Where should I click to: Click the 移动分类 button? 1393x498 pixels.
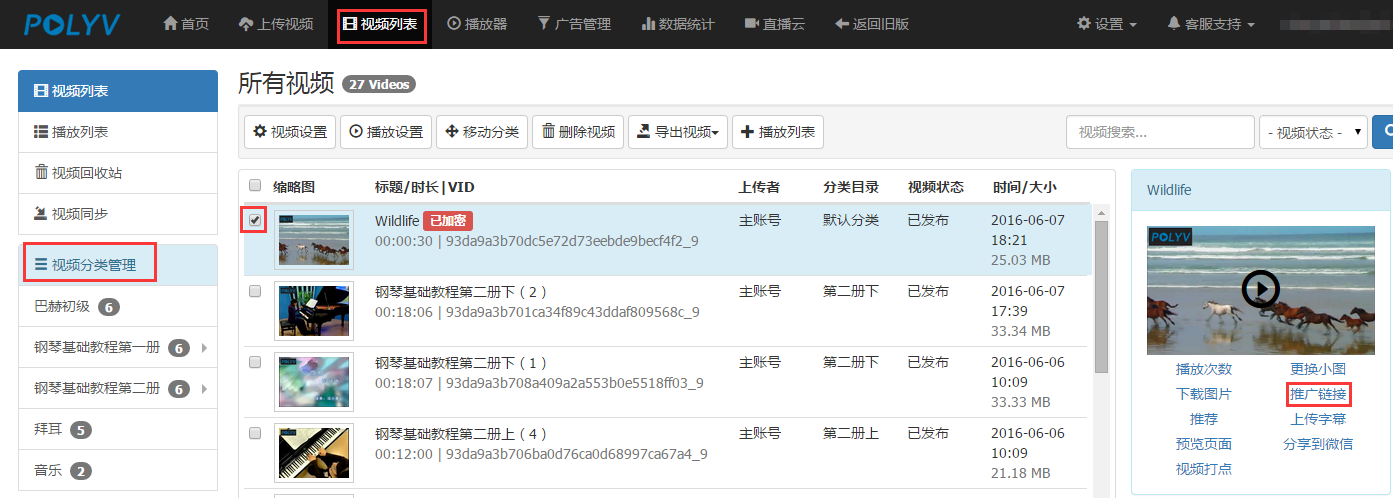pos(482,132)
